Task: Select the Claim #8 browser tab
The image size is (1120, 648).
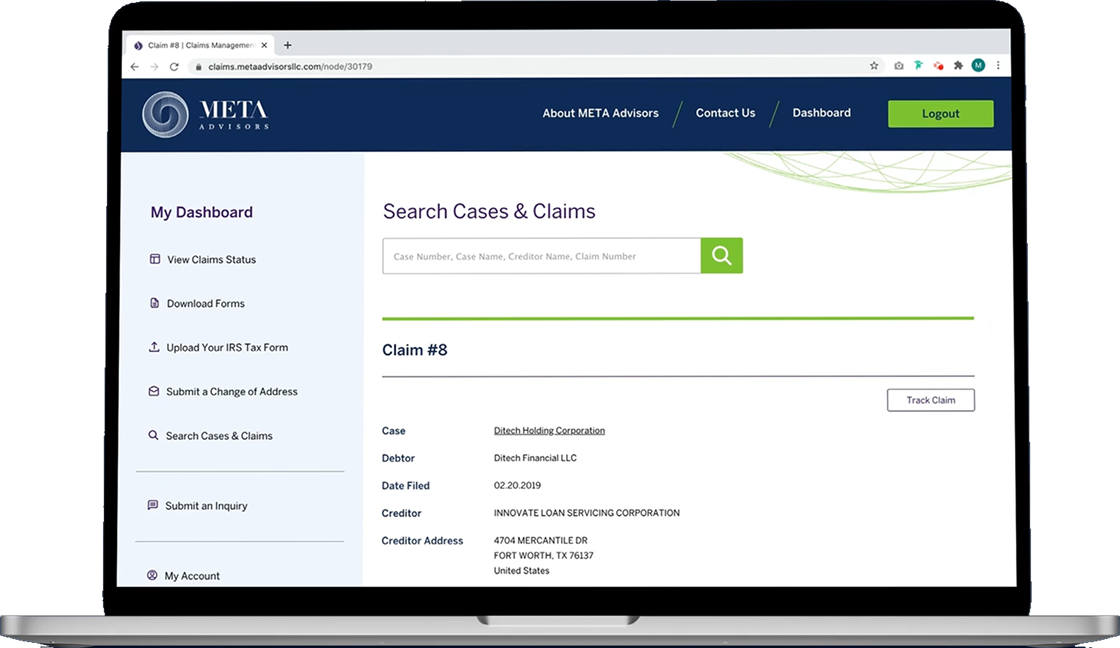Action: click(x=201, y=45)
